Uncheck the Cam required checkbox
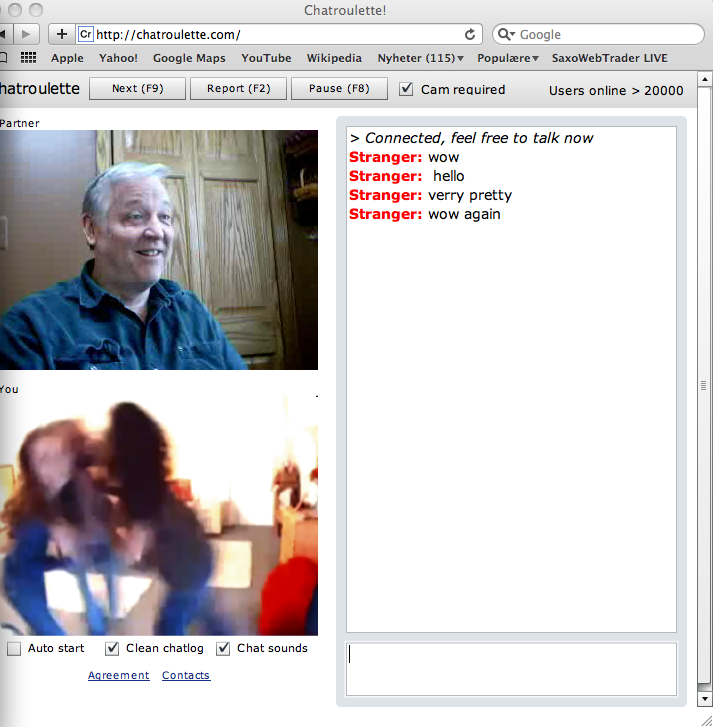 (x=406, y=89)
